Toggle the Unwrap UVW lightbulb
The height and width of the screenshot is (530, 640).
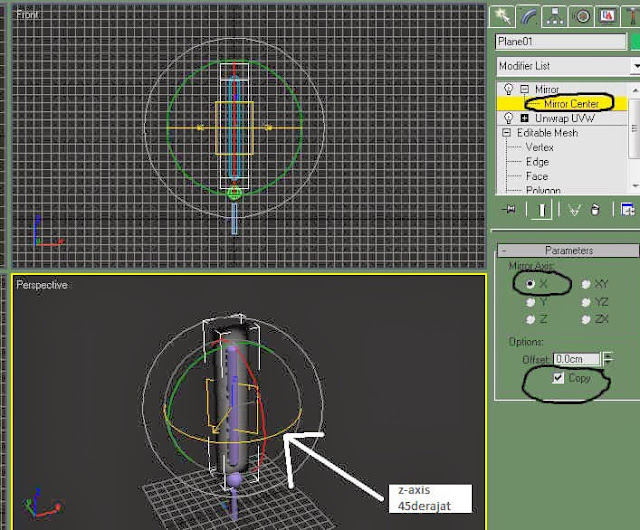(509, 118)
